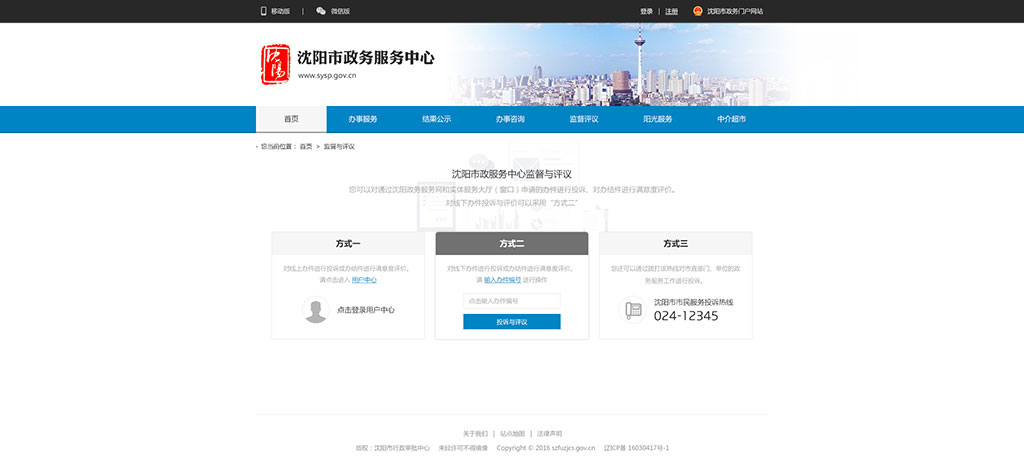Image resolution: width=1024 pixels, height=467 pixels.
Task: Click the national emblem icon in top bar
Action: coord(698,11)
